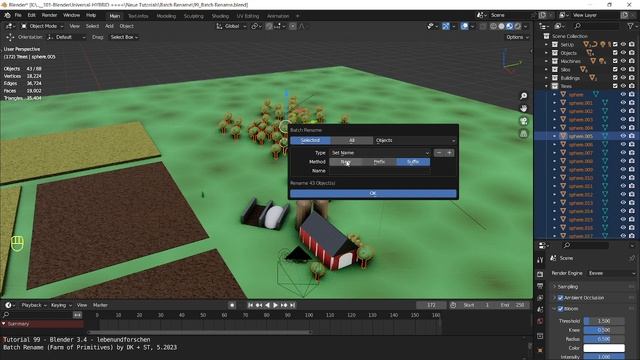Toggle viewport overlays icon

point(464,26)
